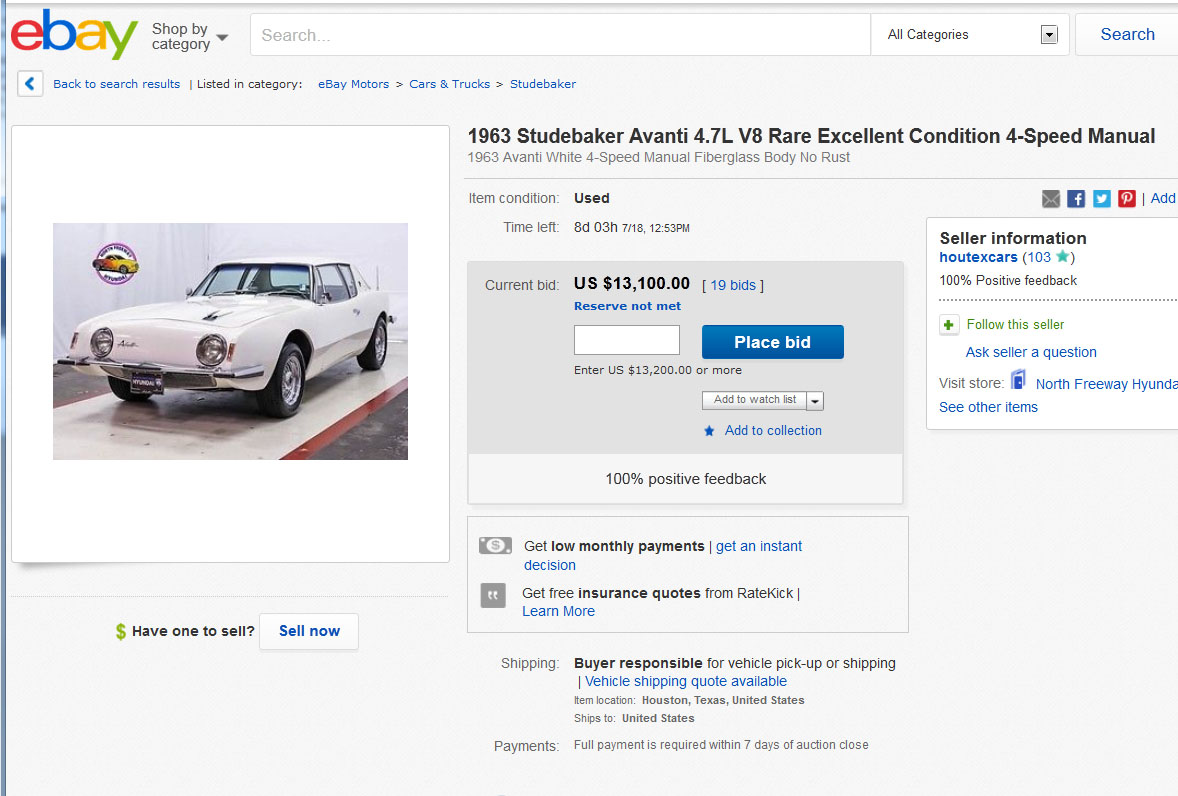This screenshot has height=796, width=1178.
Task: Click the Sell now button
Action: (x=309, y=631)
